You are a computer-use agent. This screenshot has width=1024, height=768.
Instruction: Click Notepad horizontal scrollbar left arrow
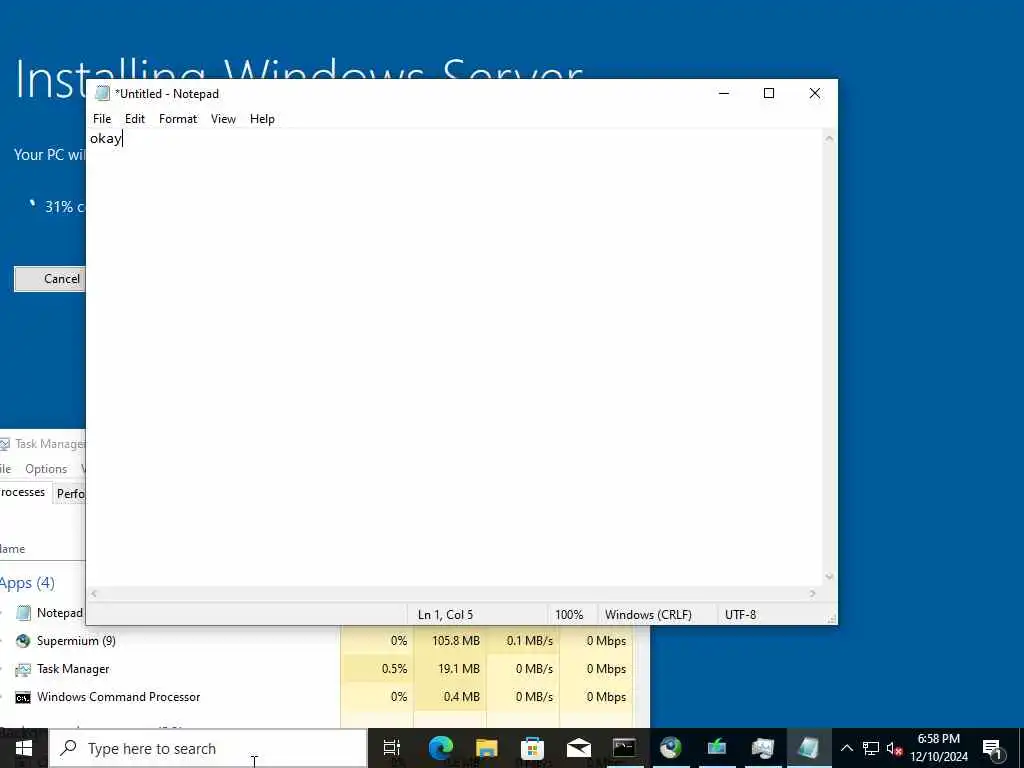[94, 594]
